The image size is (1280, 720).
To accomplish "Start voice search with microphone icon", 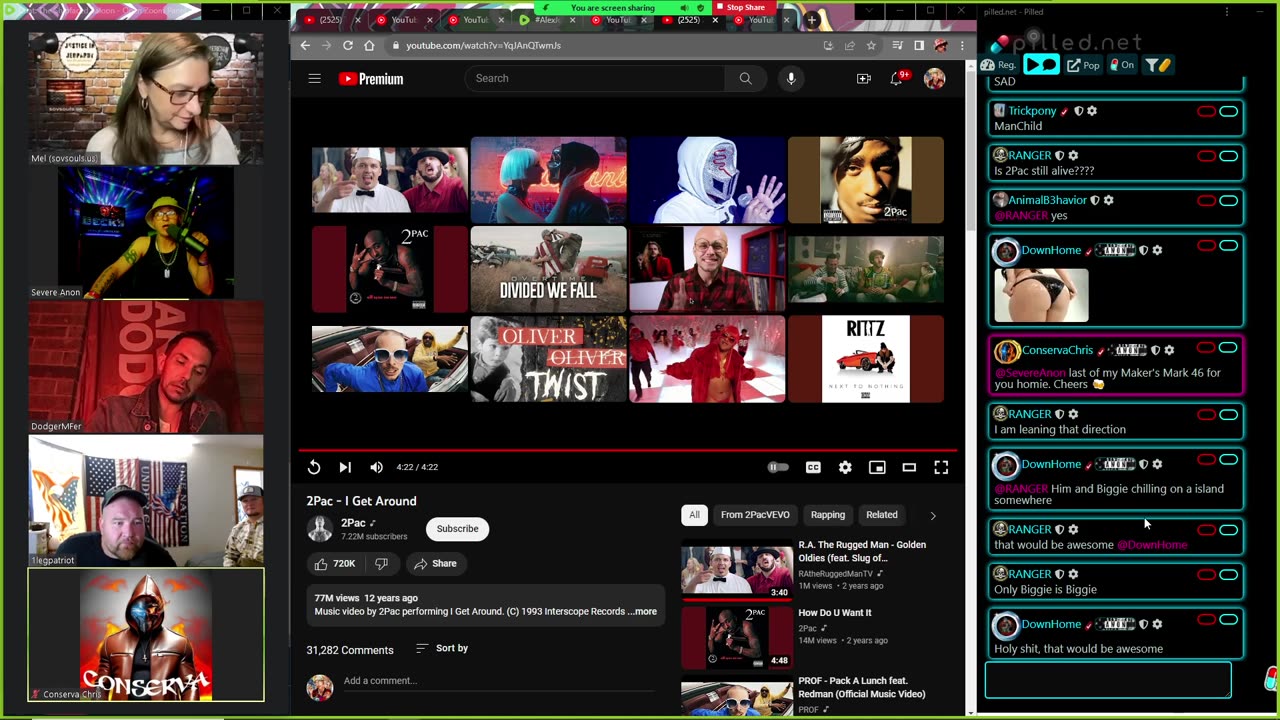I will coord(790,78).
